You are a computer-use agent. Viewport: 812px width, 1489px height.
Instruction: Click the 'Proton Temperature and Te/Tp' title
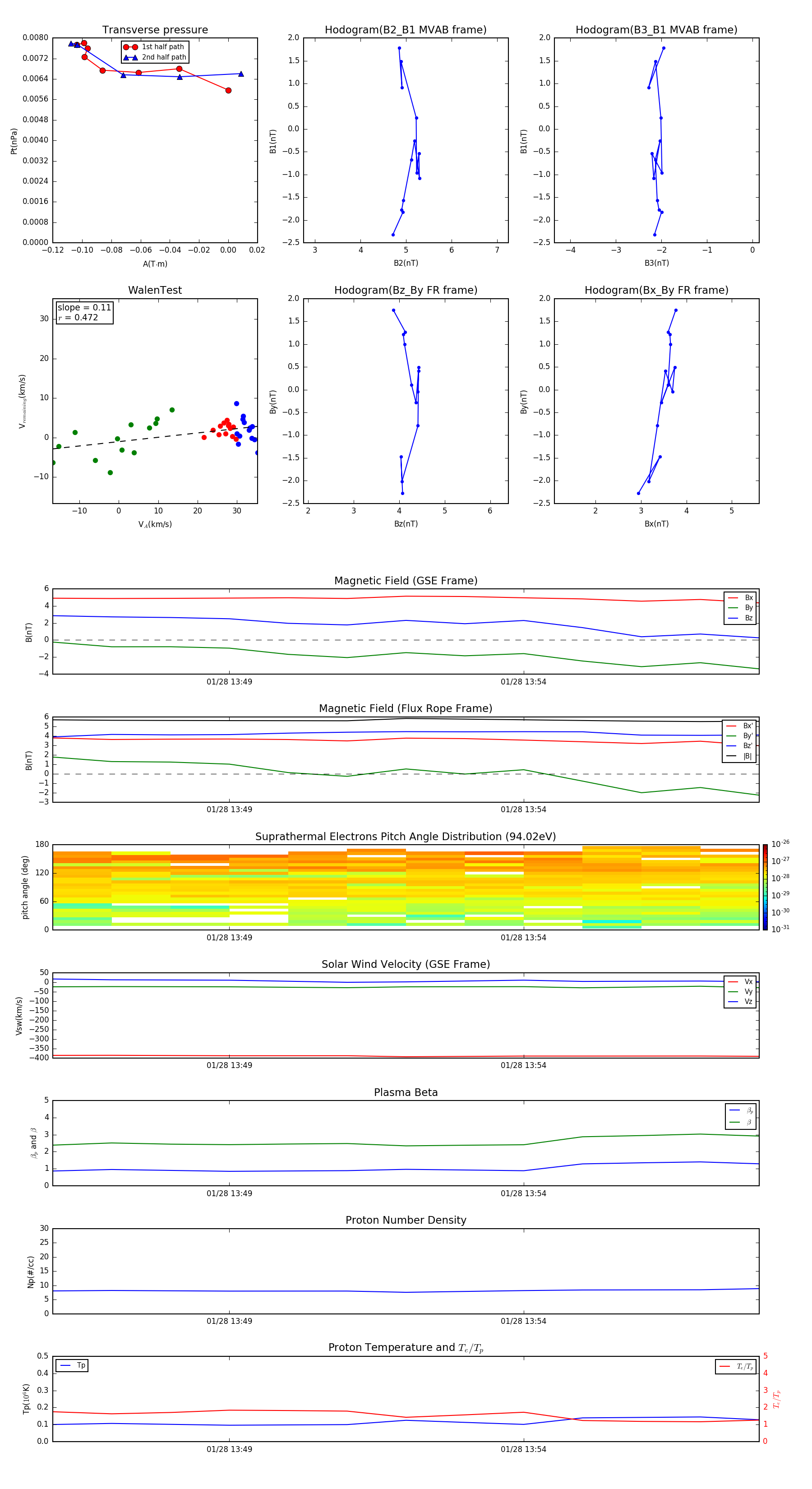click(406, 1348)
